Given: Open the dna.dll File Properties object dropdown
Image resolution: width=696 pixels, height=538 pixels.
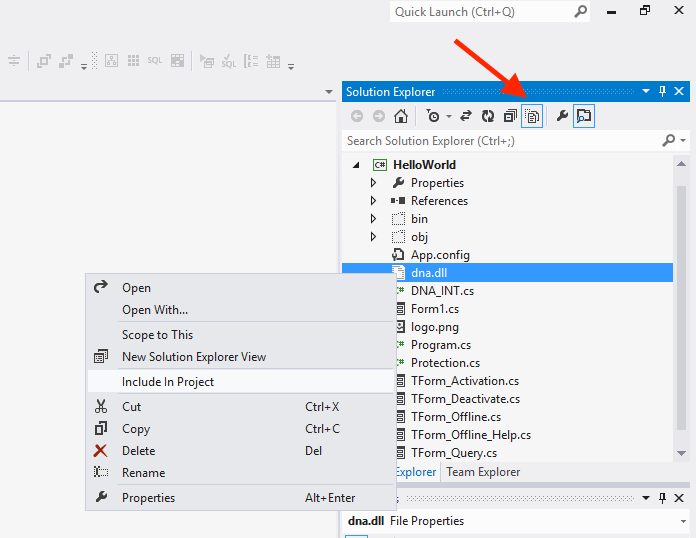Looking at the screenshot, I should tap(683, 521).
